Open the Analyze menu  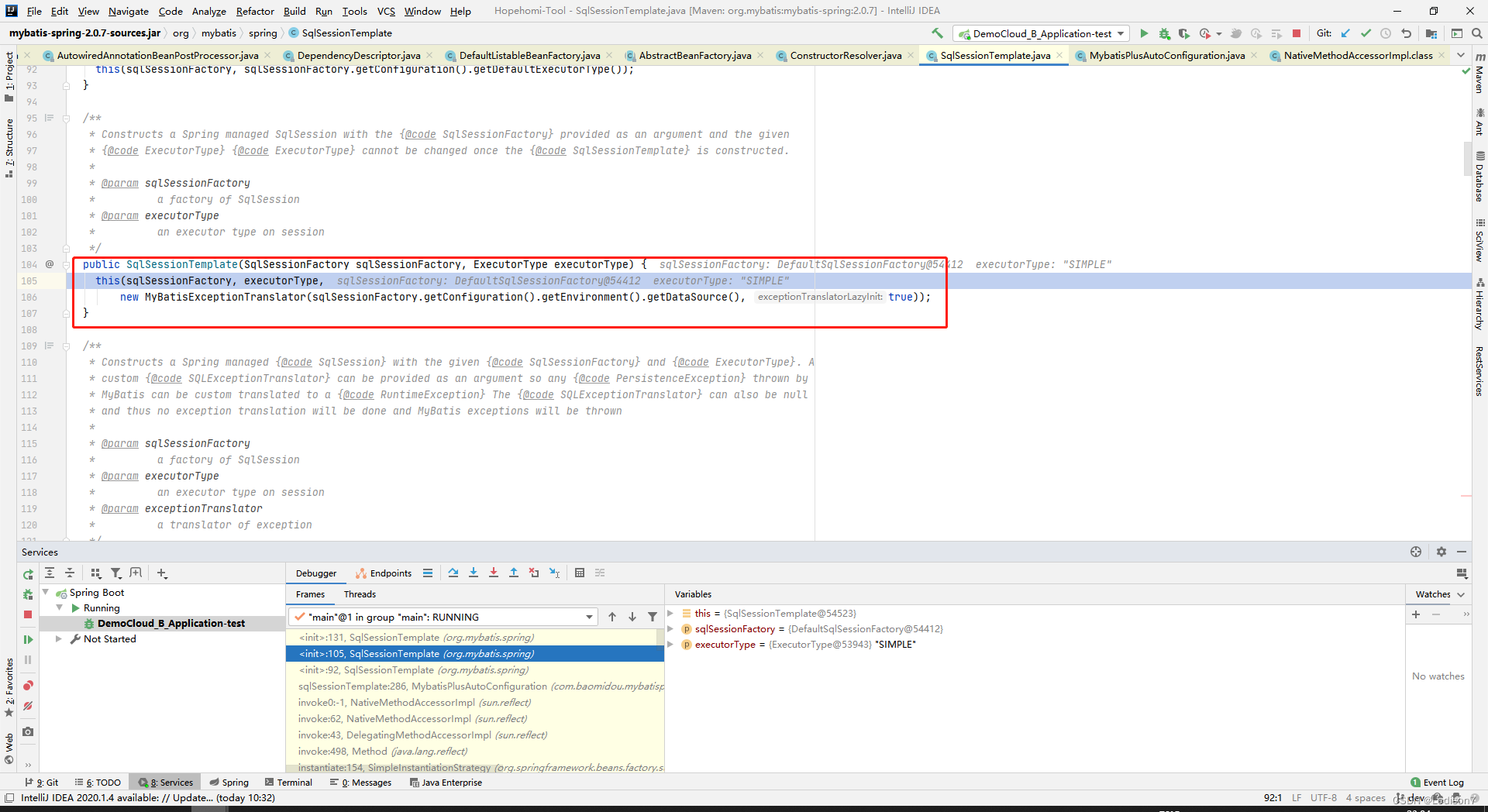(x=209, y=11)
